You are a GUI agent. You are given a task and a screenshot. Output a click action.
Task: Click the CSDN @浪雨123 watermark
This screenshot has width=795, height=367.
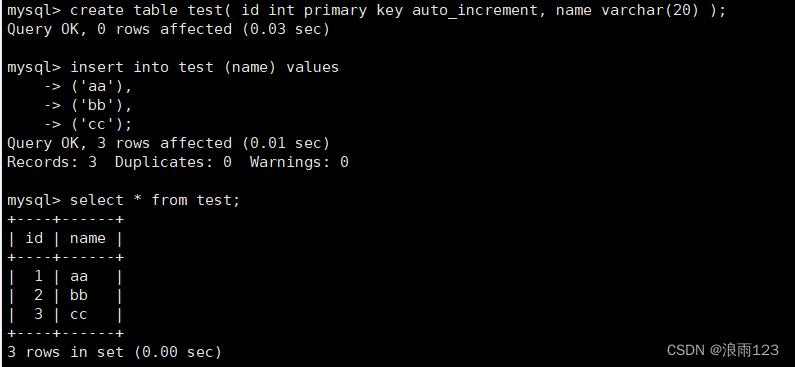pos(722,350)
